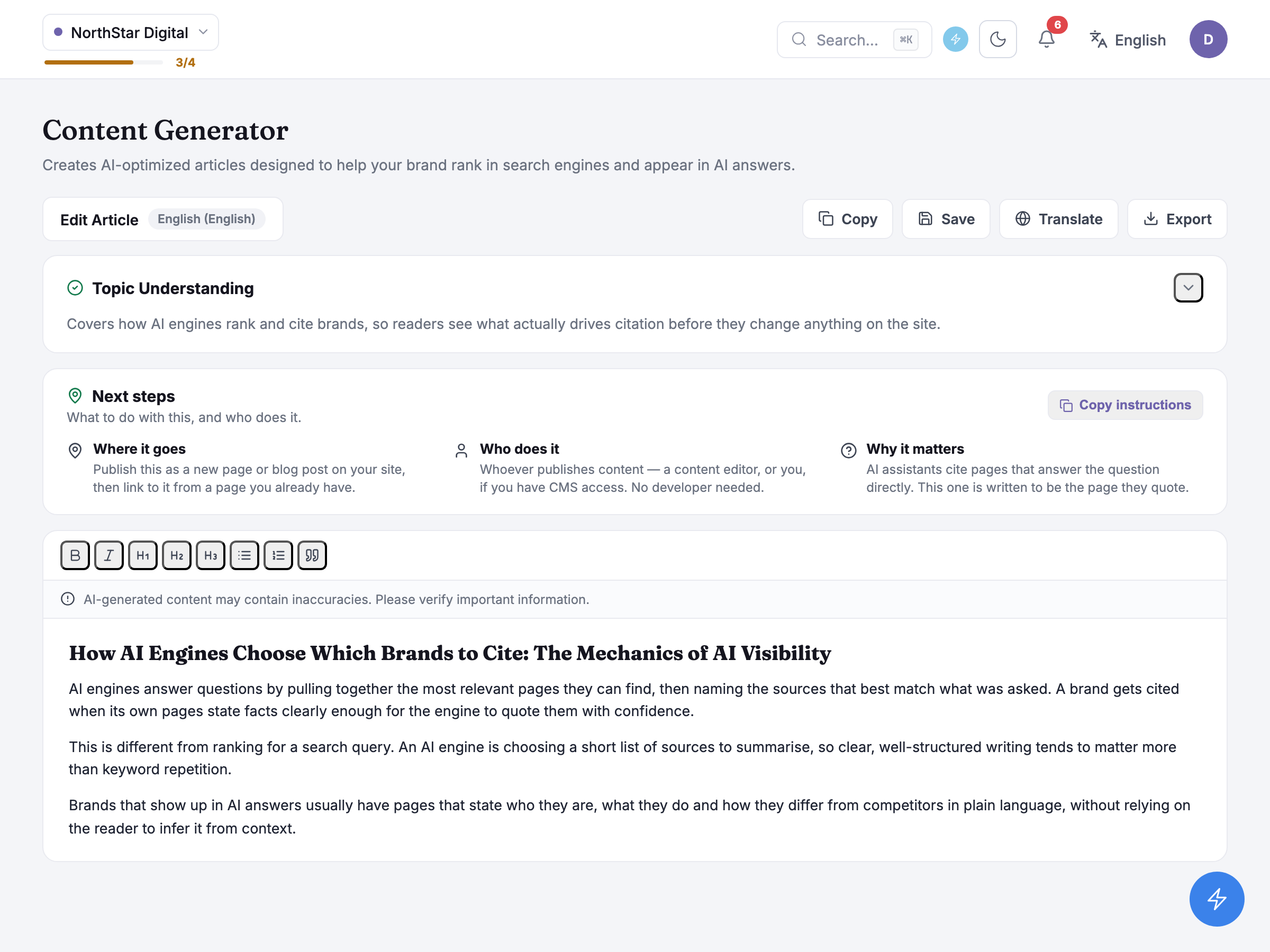
Task: Copy the article content
Action: [x=847, y=218]
